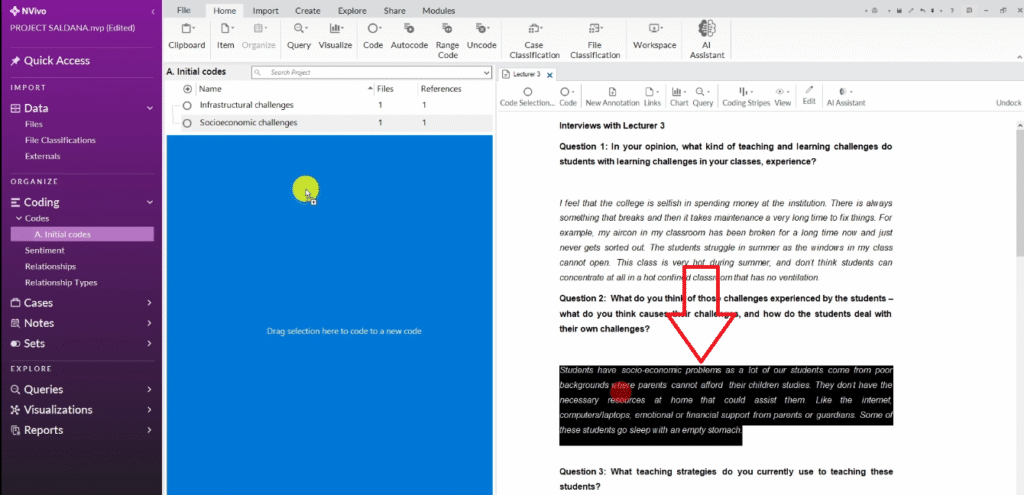
Task: Select the Socioeconomic challenges code circle
Action: click(x=187, y=123)
